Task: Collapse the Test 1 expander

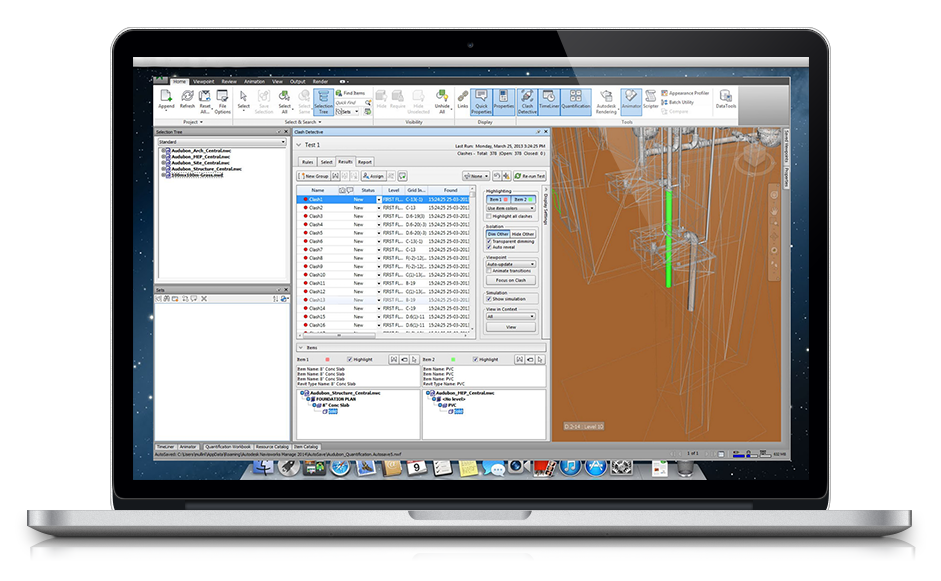Action: pyautogui.click(x=299, y=145)
